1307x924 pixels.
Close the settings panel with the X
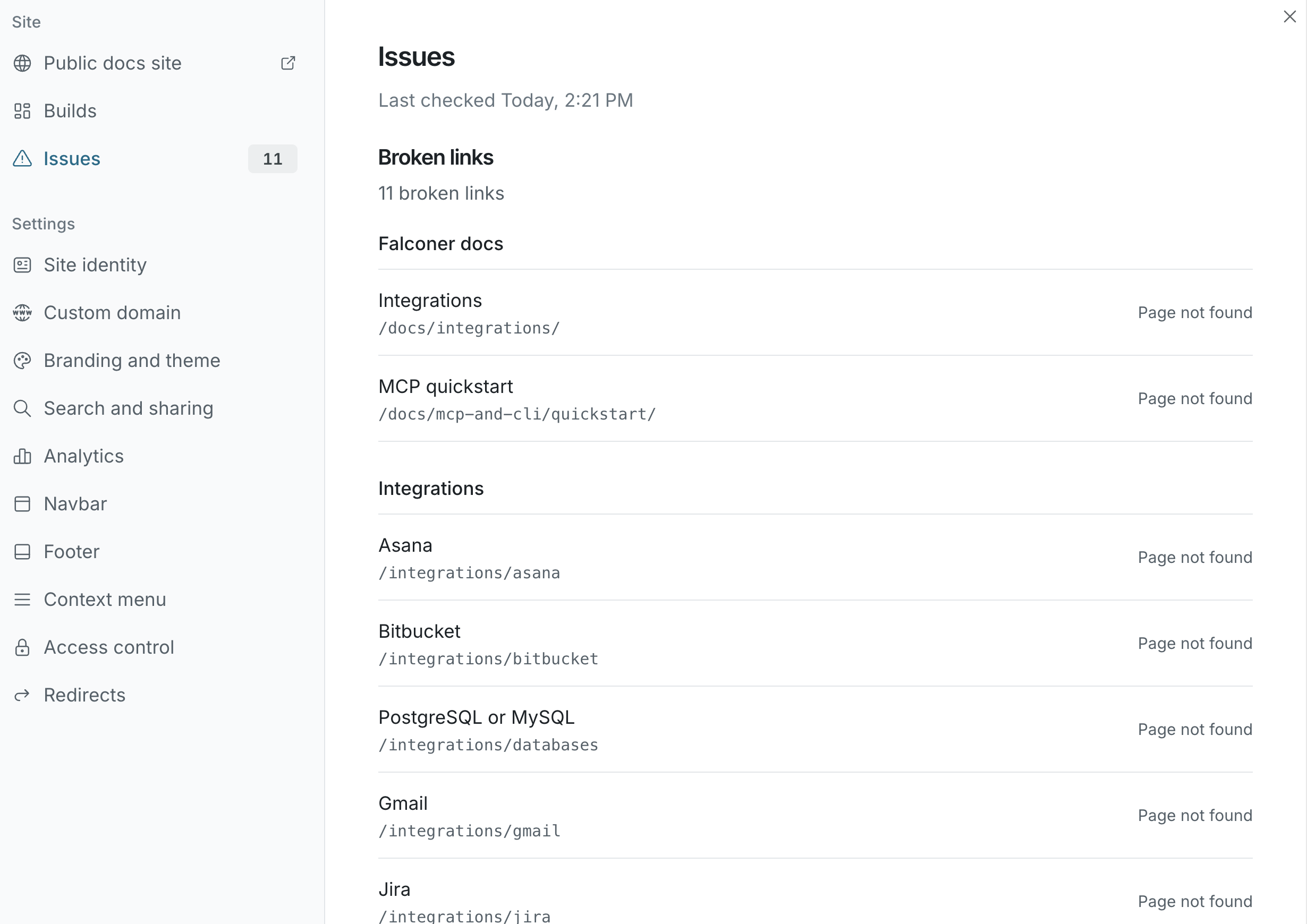[x=1289, y=16]
